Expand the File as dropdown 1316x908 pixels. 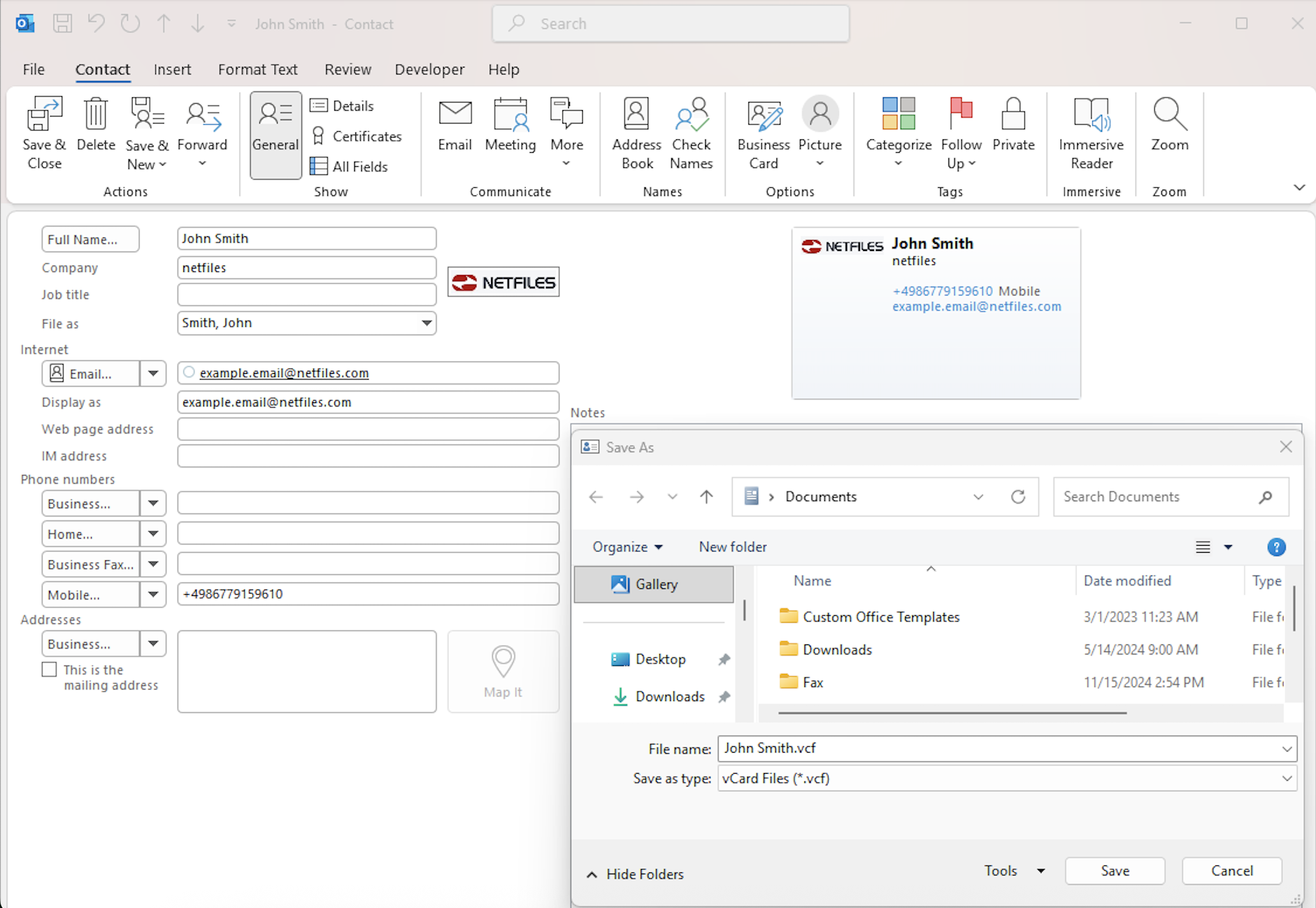(426, 323)
